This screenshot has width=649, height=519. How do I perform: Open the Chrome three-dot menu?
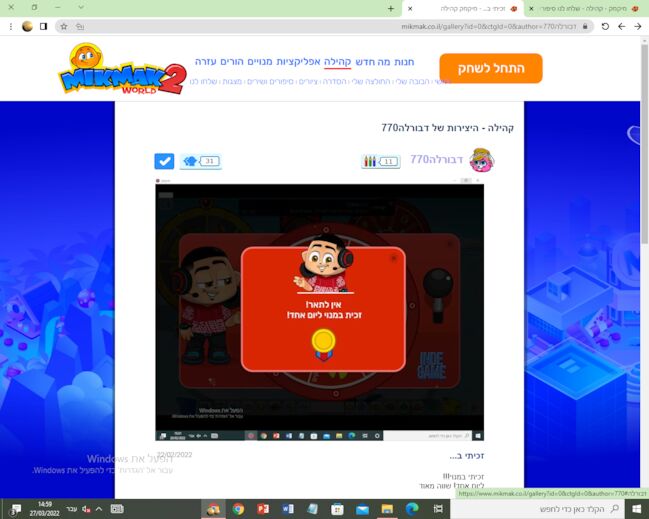[x=11, y=26]
